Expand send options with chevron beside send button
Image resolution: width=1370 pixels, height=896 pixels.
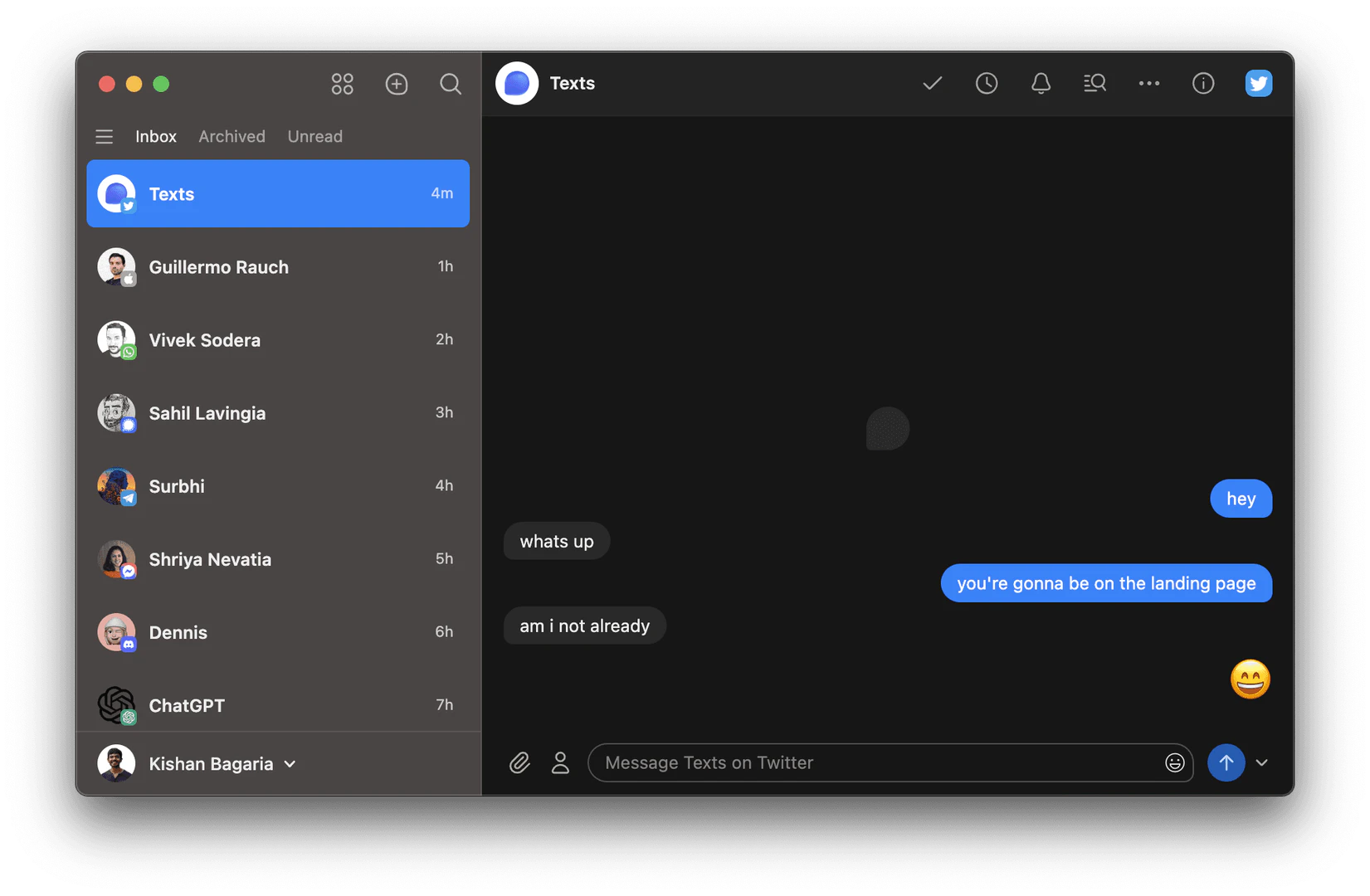[1263, 762]
